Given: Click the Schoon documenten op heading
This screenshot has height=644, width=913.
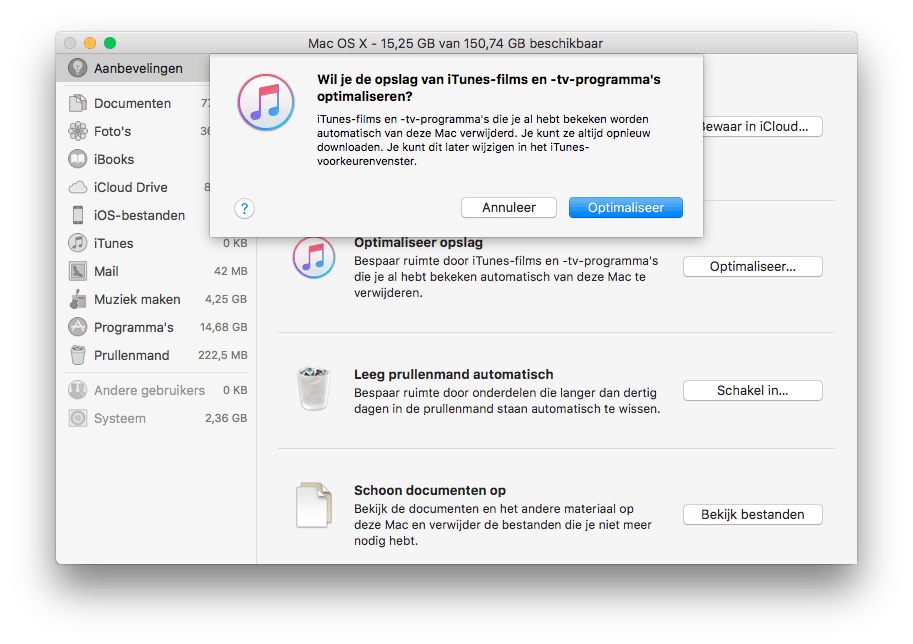Looking at the screenshot, I should (430, 490).
